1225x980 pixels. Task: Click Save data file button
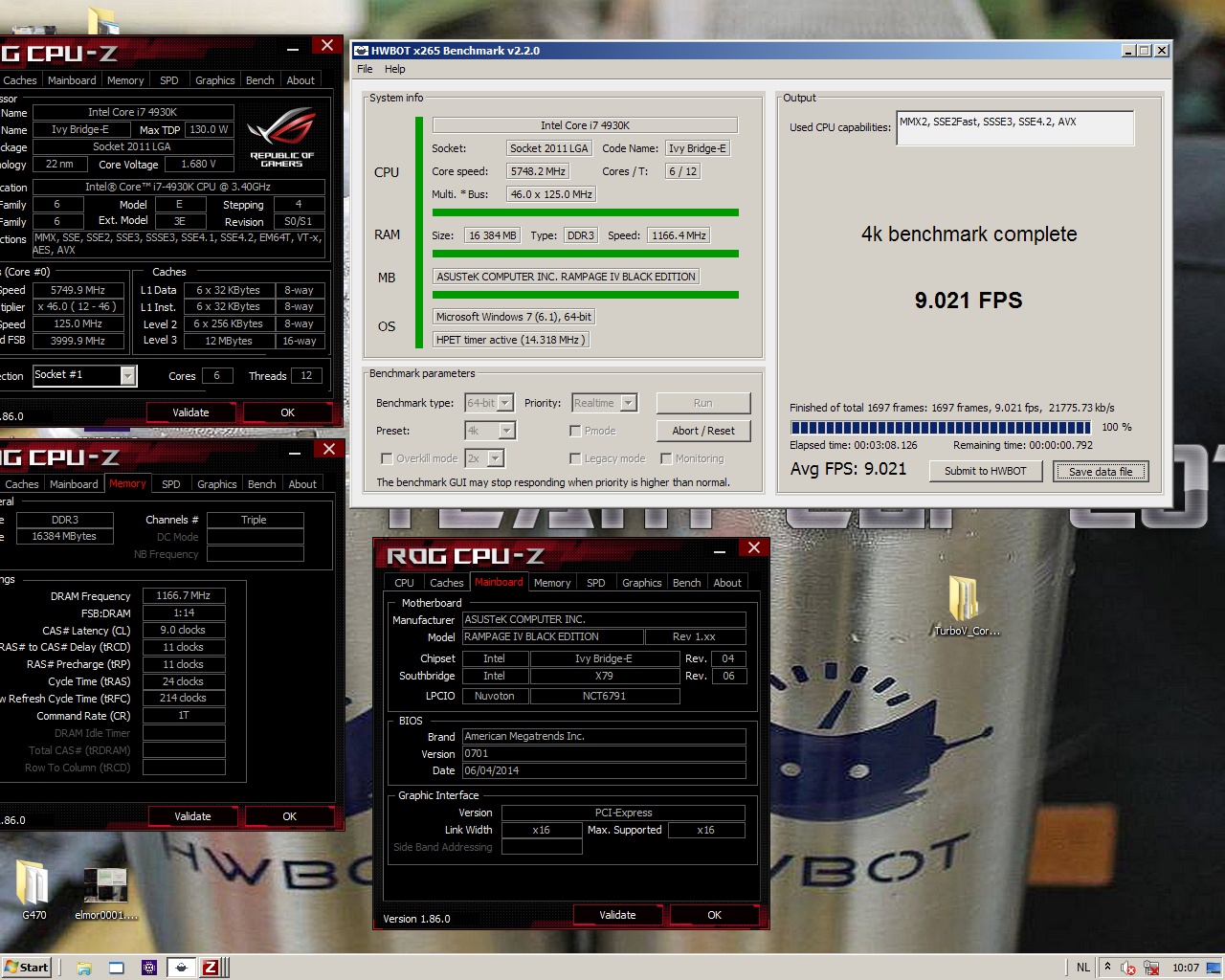click(1101, 471)
